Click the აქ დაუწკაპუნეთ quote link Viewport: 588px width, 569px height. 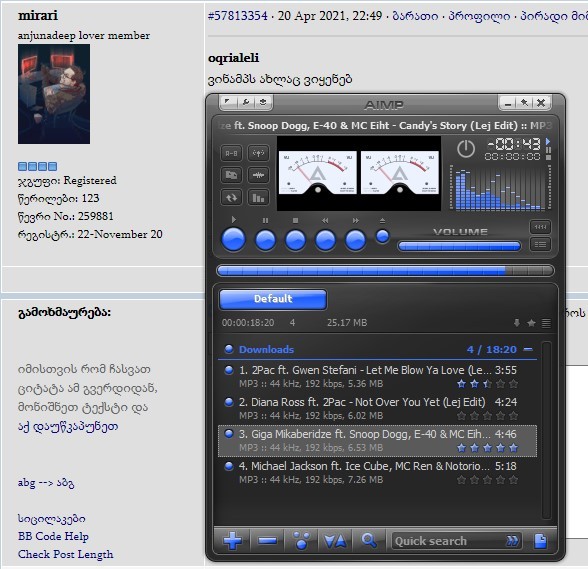(68, 426)
